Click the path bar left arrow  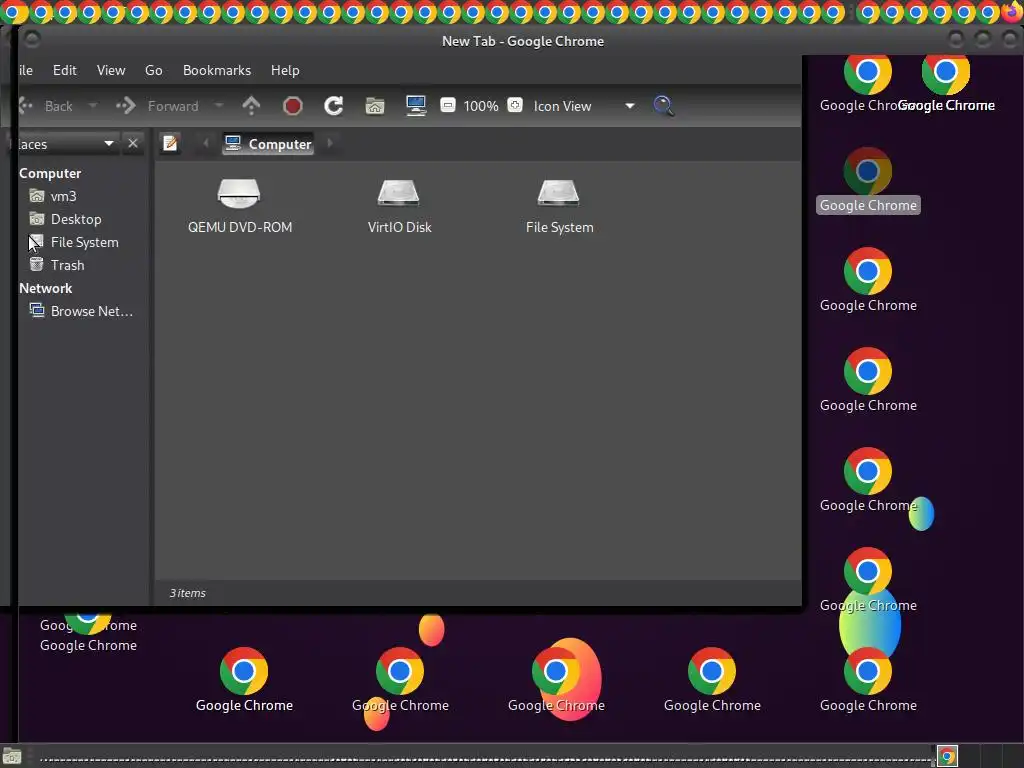coord(206,143)
